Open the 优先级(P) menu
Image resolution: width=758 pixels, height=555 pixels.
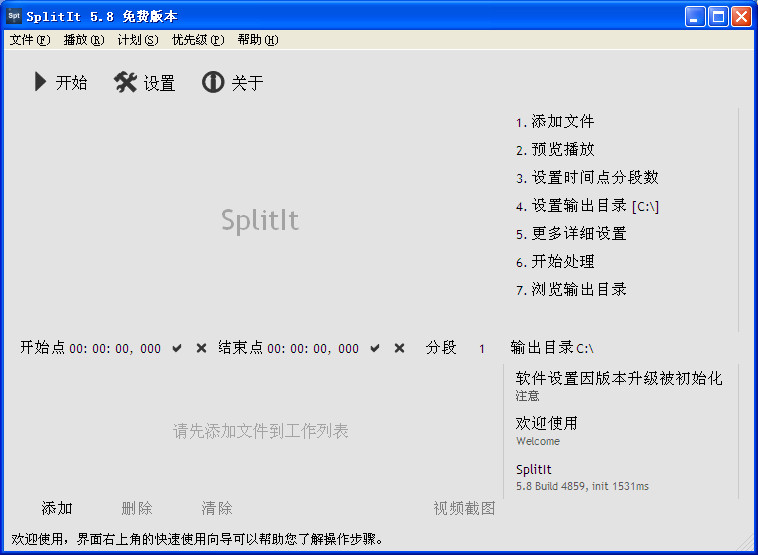point(198,40)
